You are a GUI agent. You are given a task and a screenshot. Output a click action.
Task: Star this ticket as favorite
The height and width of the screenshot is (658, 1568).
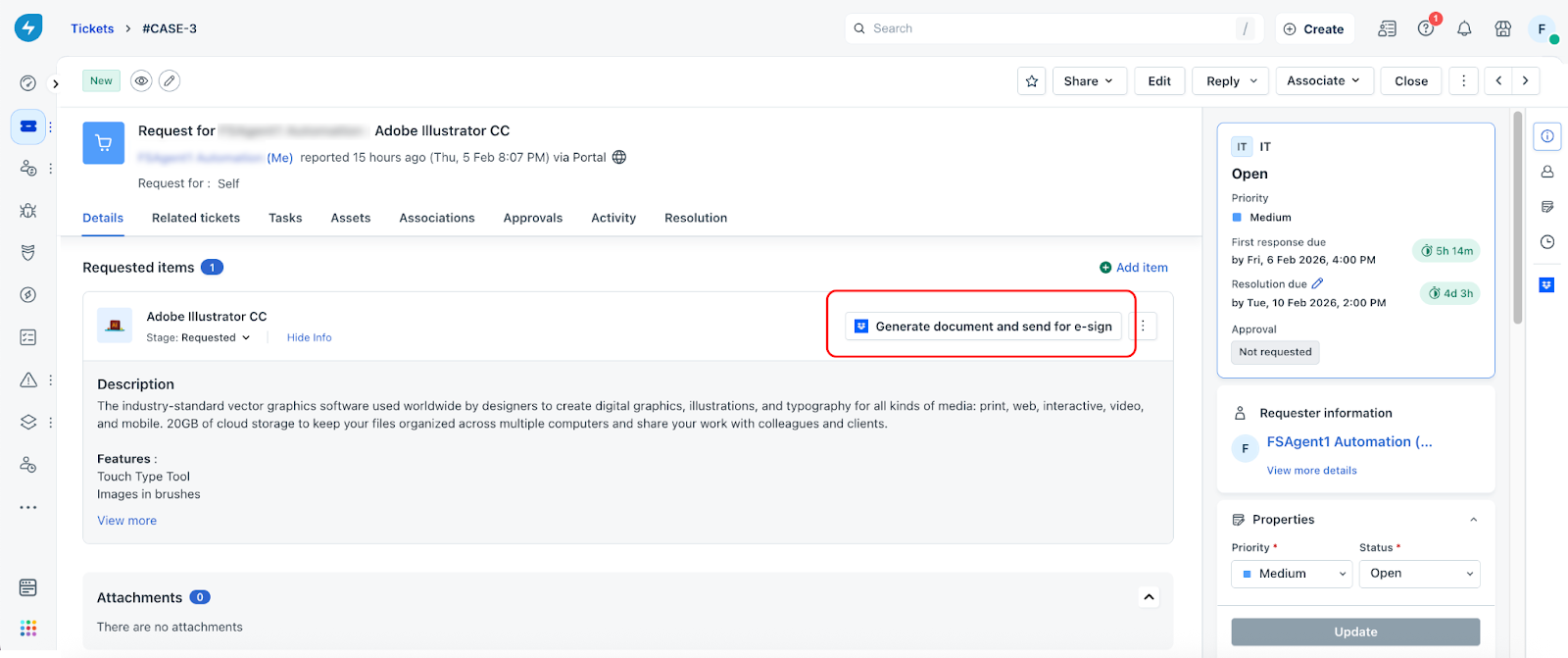click(1032, 81)
